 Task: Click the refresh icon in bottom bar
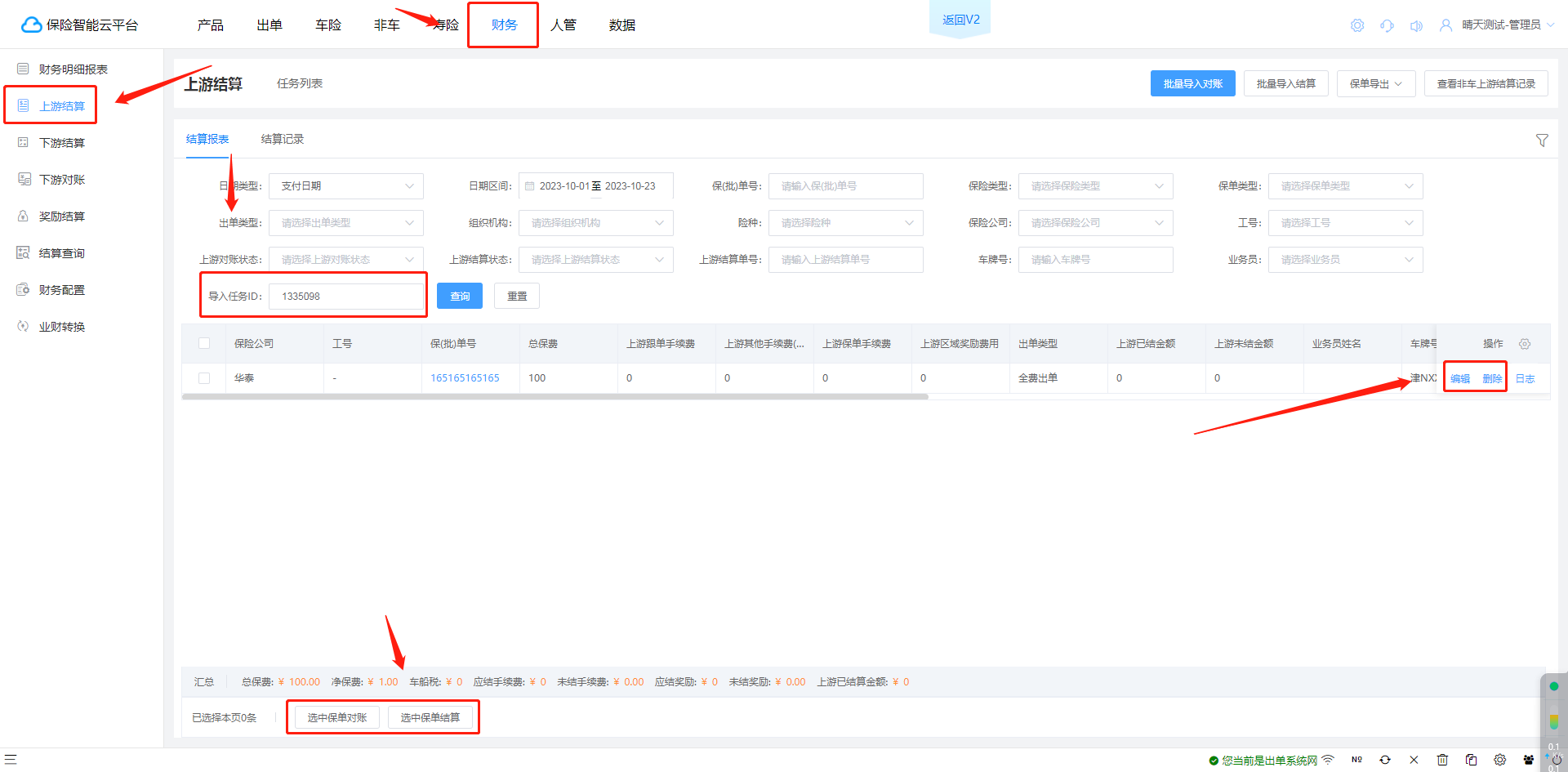coord(1385,760)
